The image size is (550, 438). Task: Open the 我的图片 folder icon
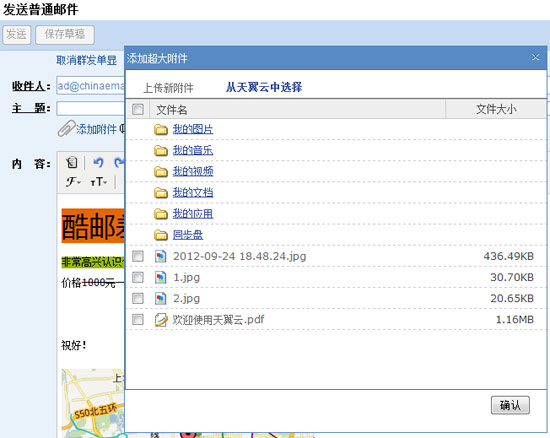pyautogui.click(x=161, y=130)
